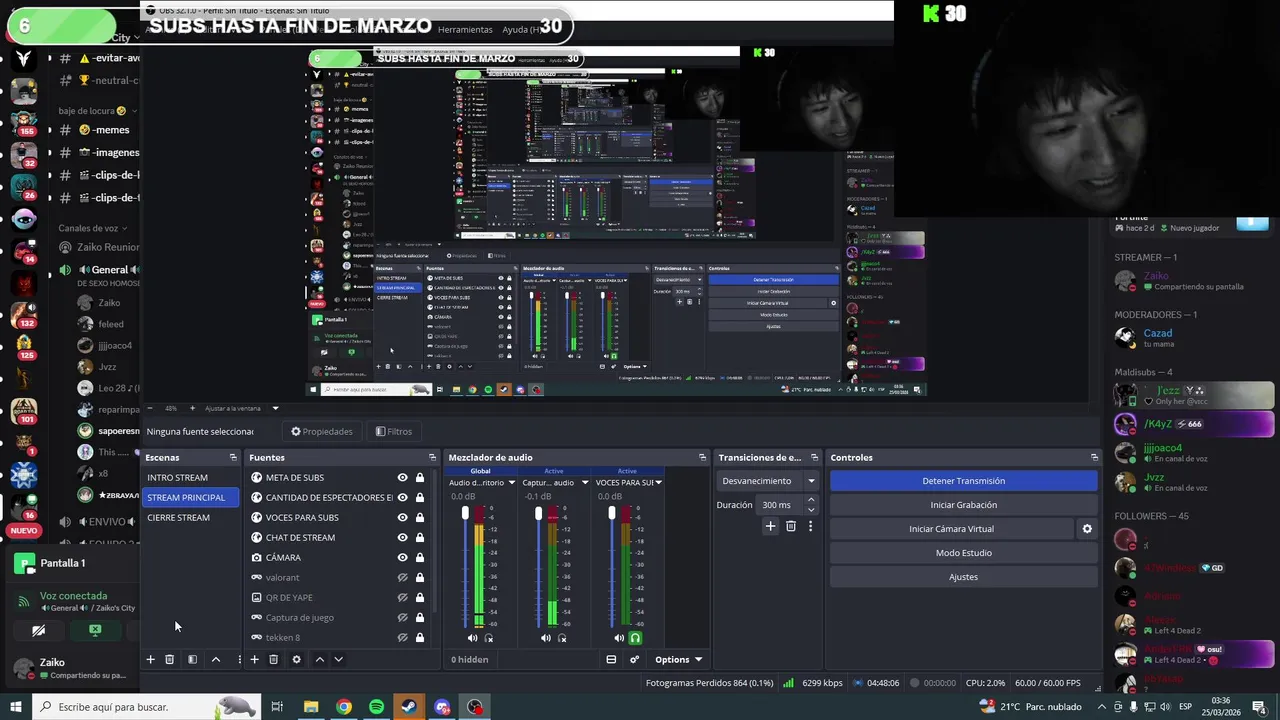This screenshot has width=1280, height=720.
Task: Open virtual camera settings gear
Action: click(1087, 529)
